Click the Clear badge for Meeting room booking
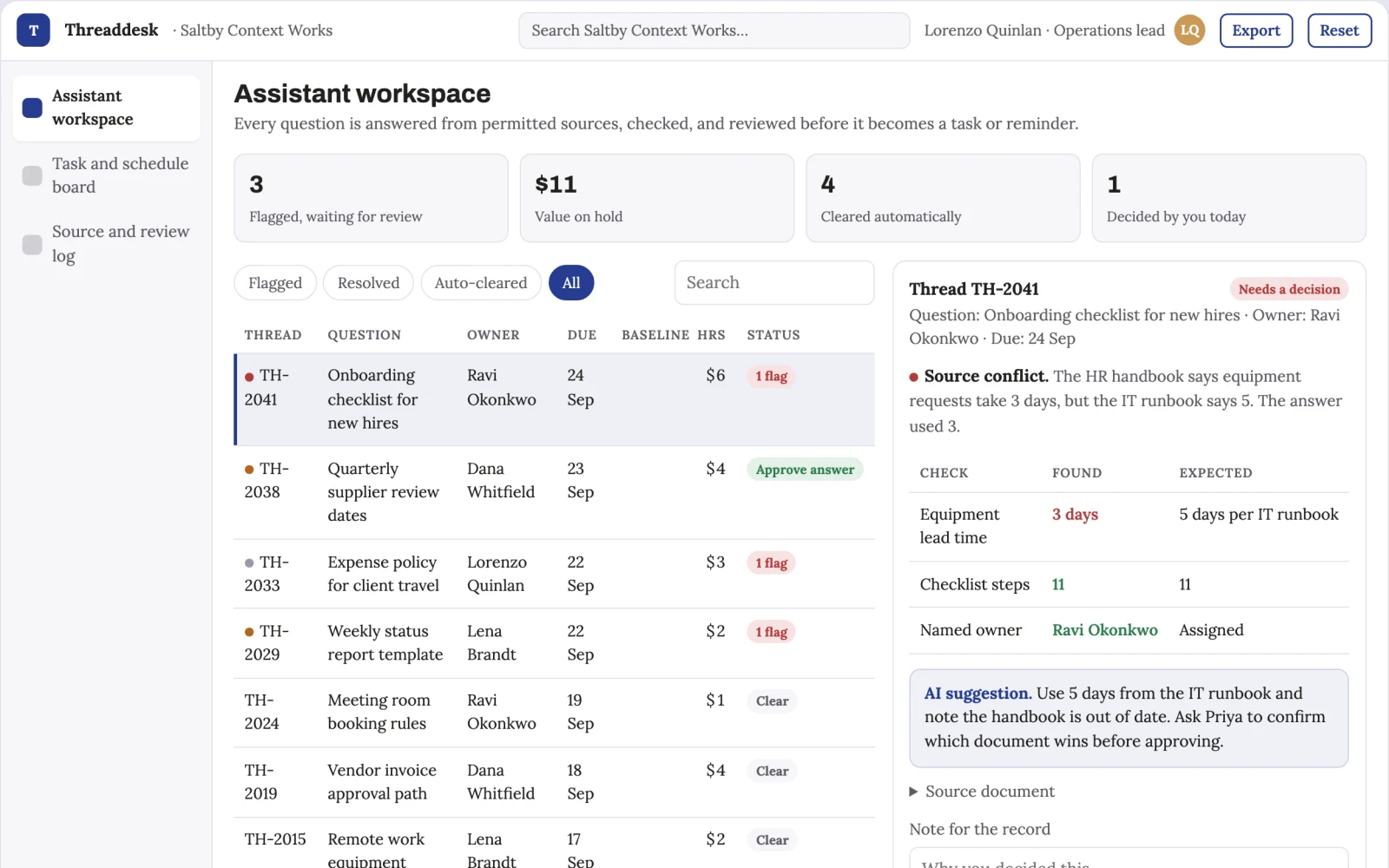 (x=772, y=701)
